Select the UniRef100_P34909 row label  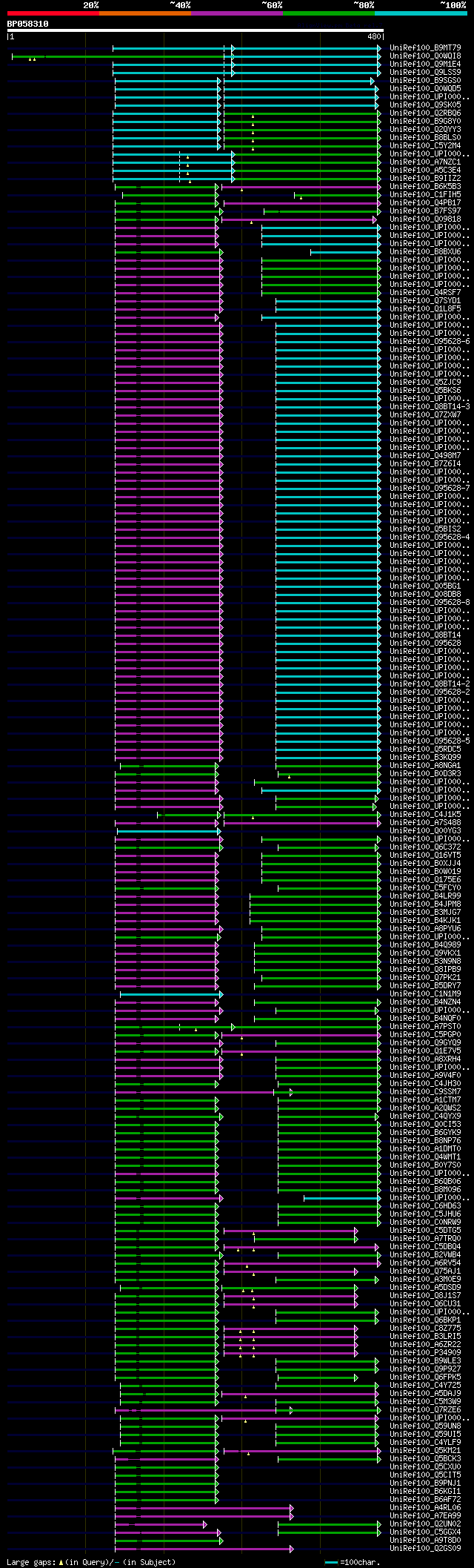point(425,1352)
